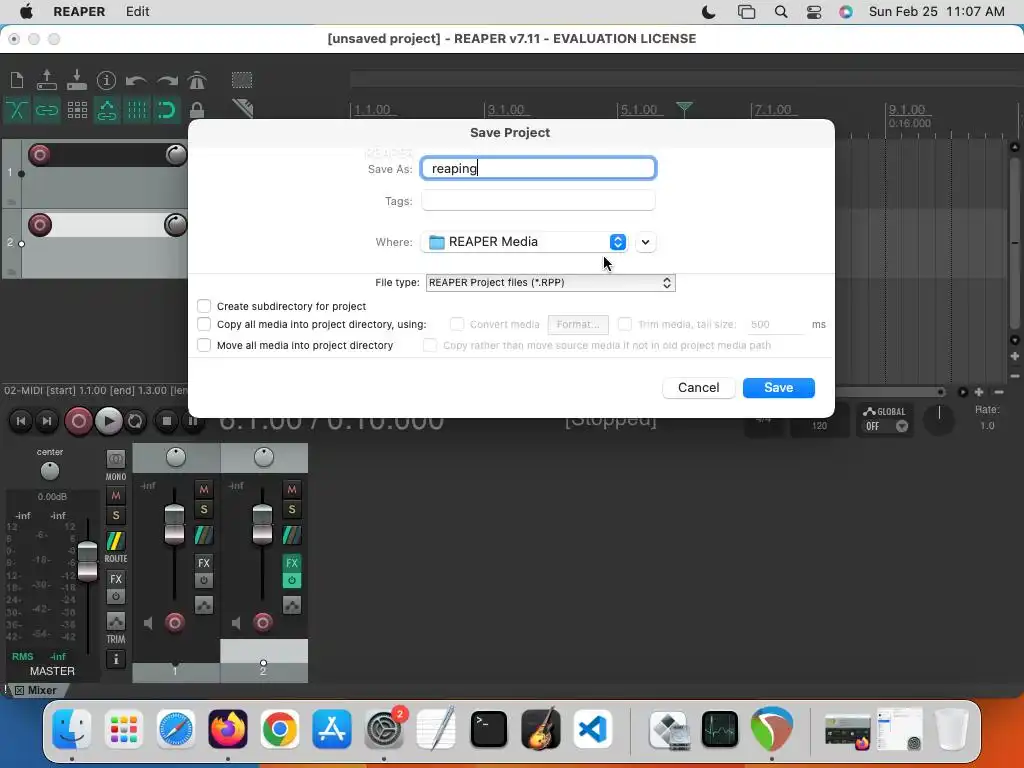The height and width of the screenshot is (768, 1024).
Task: Toggle grid lines toolbar icon
Action: pyautogui.click(x=137, y=110)
